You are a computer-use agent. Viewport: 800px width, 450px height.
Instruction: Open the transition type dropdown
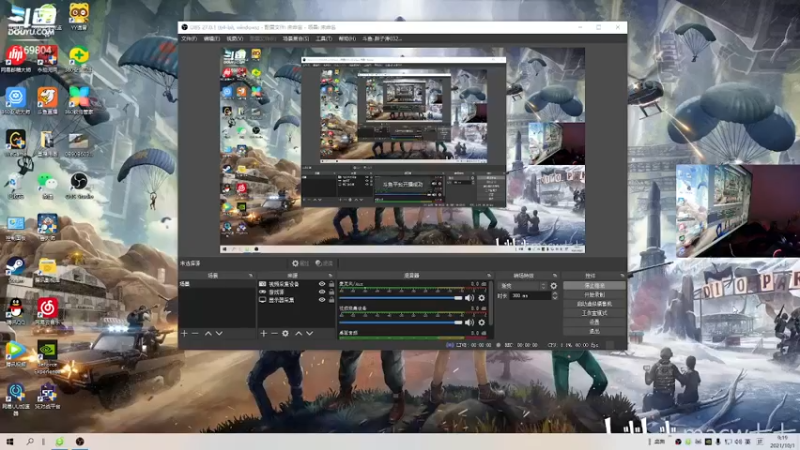pos(523,286)
